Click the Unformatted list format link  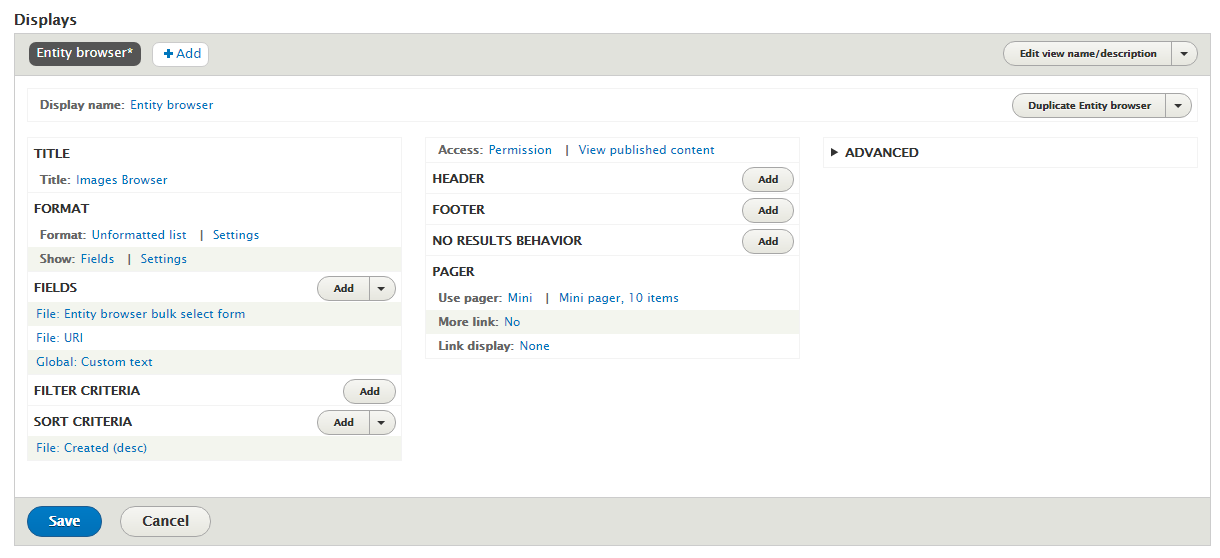139,235
